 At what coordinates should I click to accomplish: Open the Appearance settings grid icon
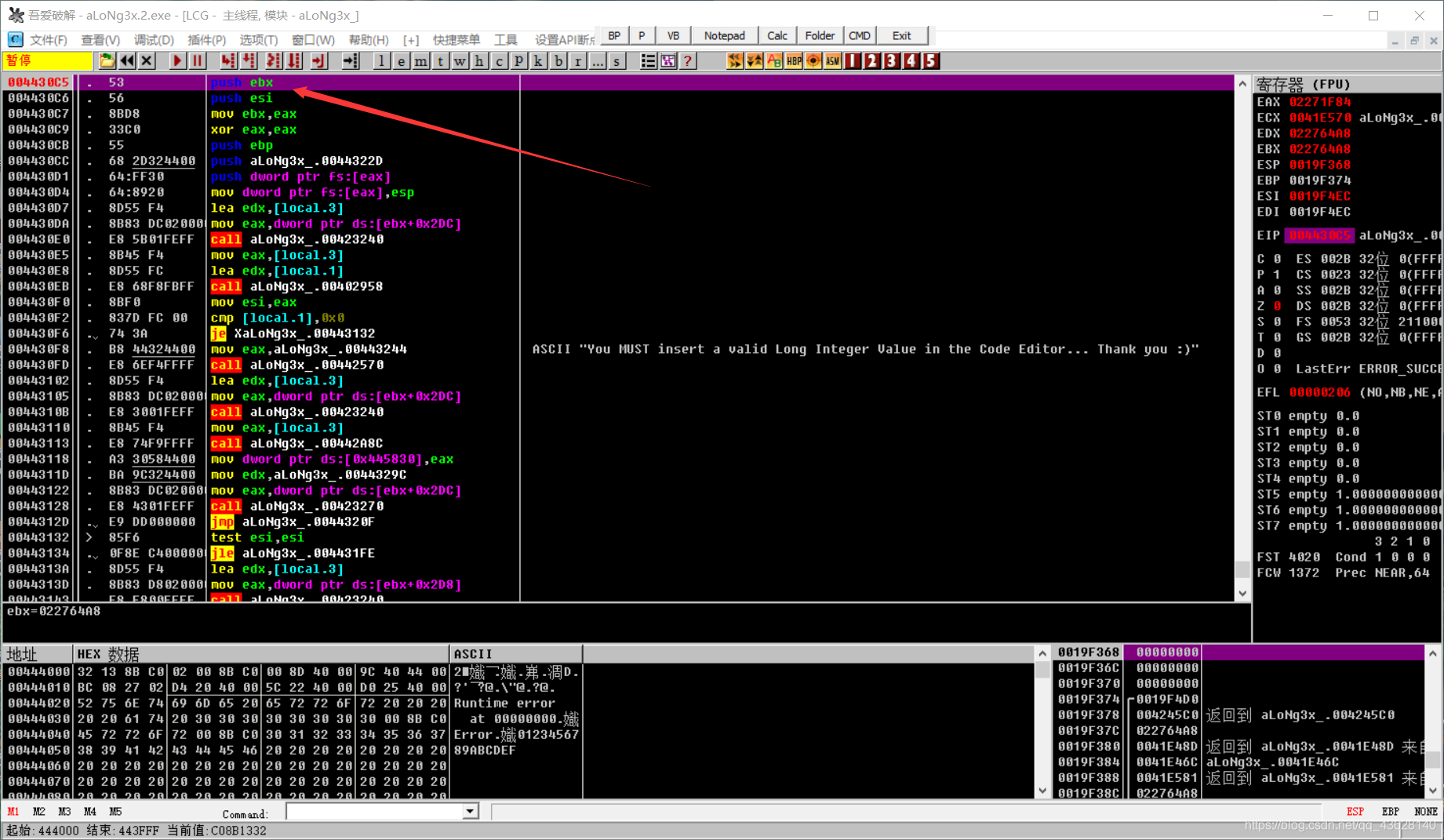tap(668, 60)
